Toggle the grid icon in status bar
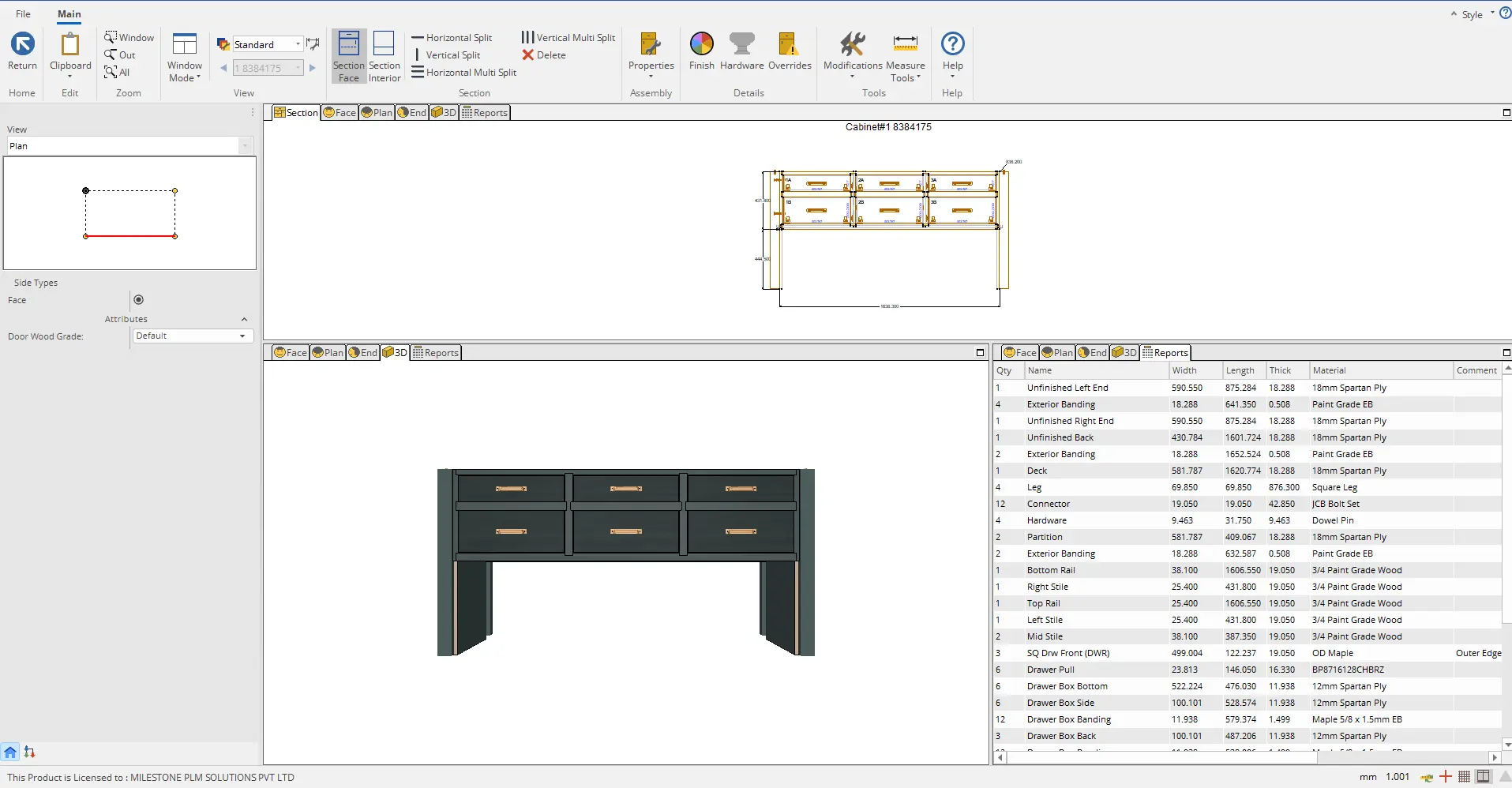Image resolution: width=1512 pixels, height=788 pixels. (1464, 776)
